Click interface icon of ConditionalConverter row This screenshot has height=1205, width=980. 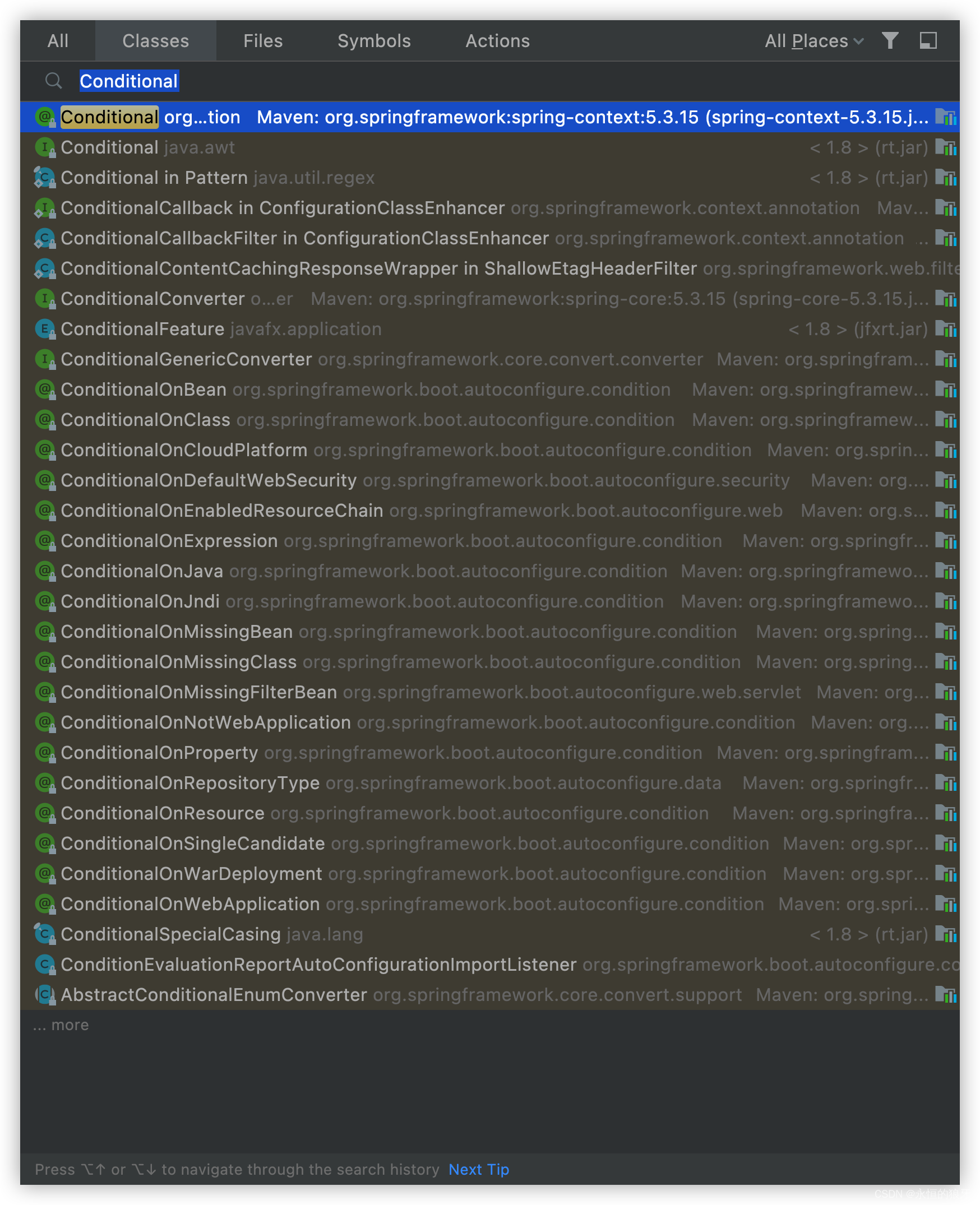45,299
